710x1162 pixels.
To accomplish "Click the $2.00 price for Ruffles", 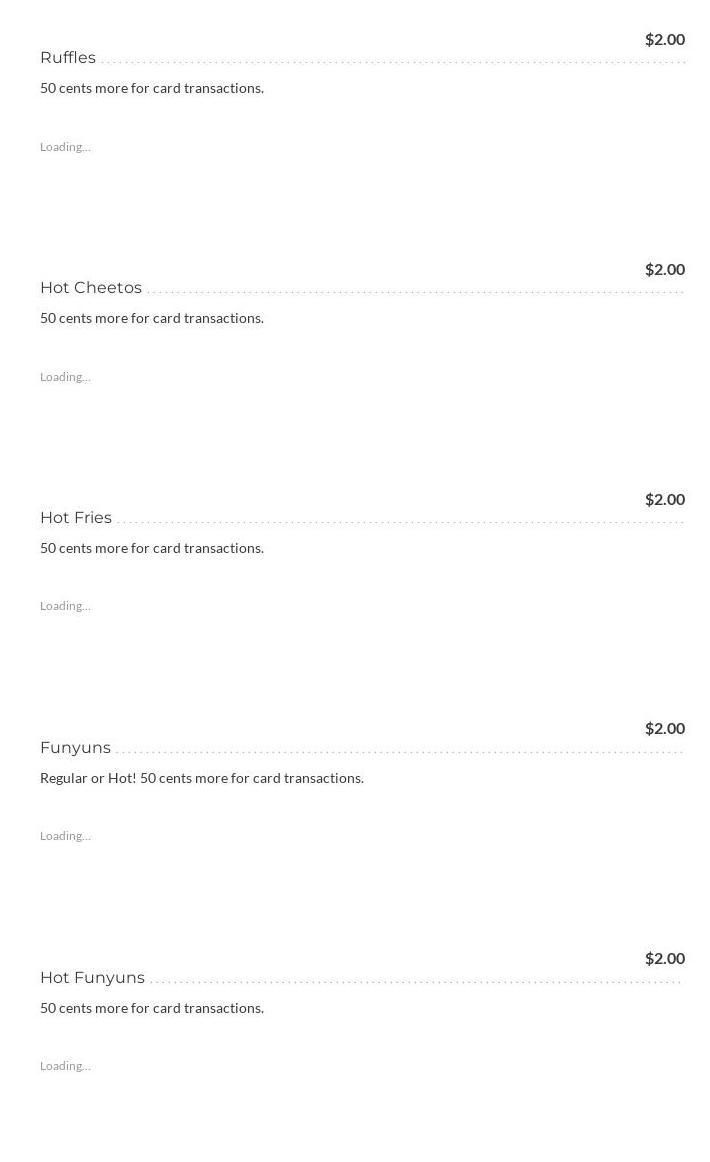I will point(664,39).
